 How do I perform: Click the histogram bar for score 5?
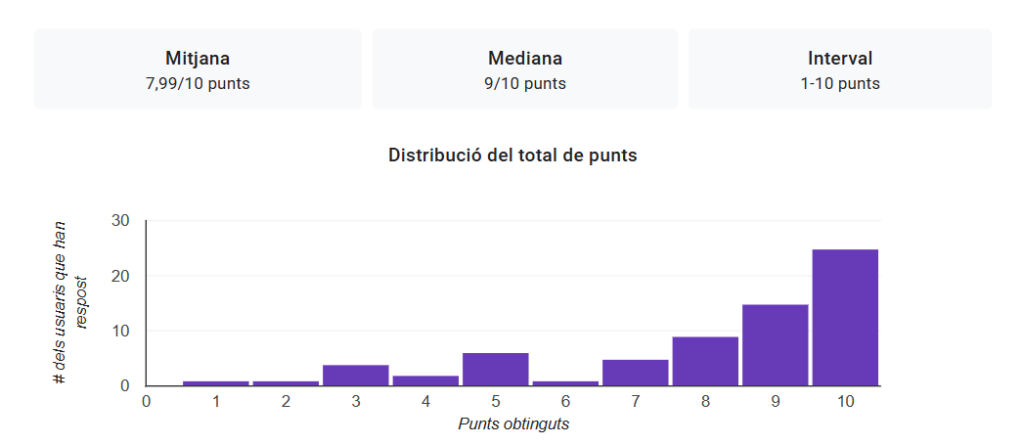coord(495,369)
